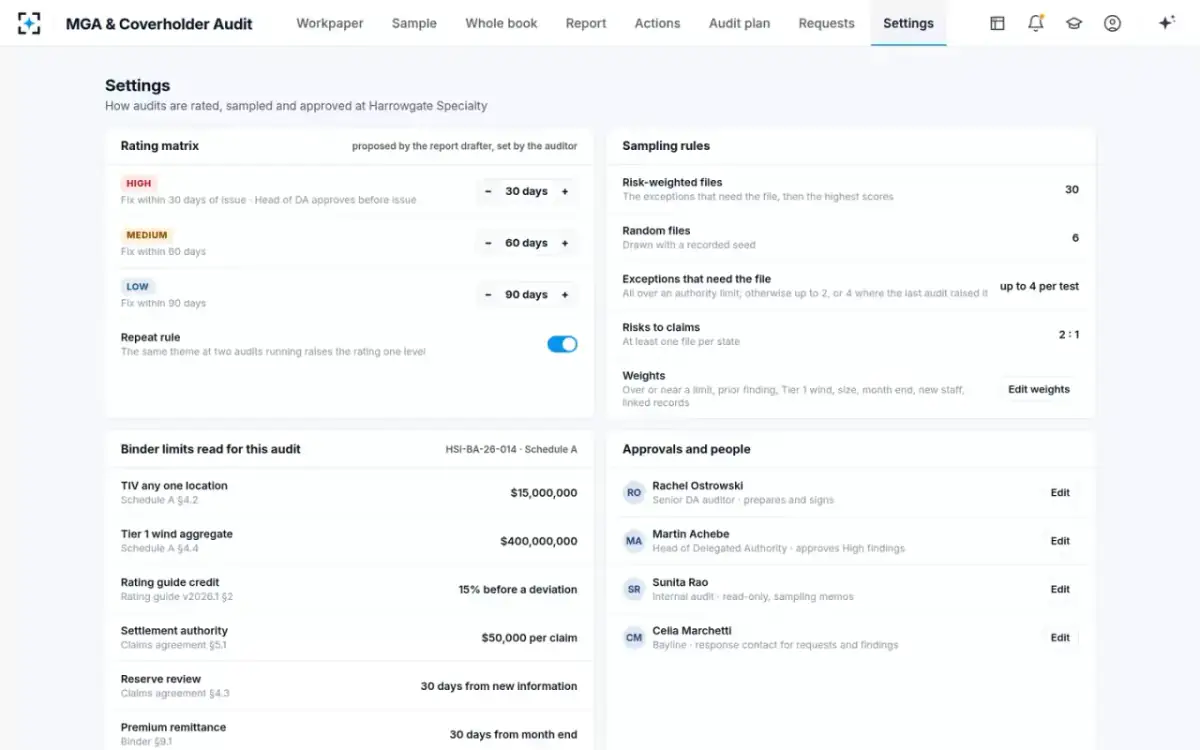1200x750 pixels.
Task: Increase the Low rating days
Action: point(565,295)
